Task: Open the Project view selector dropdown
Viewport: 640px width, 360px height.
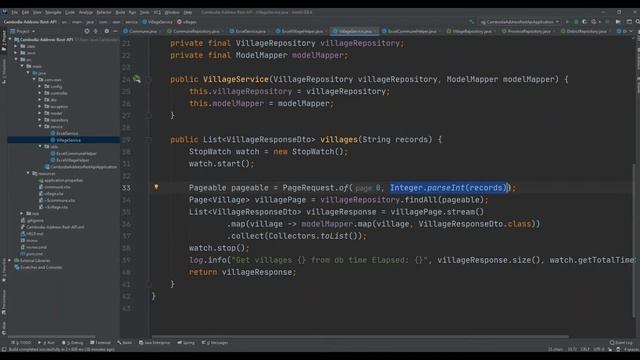Action: click(x=23, y=31)
